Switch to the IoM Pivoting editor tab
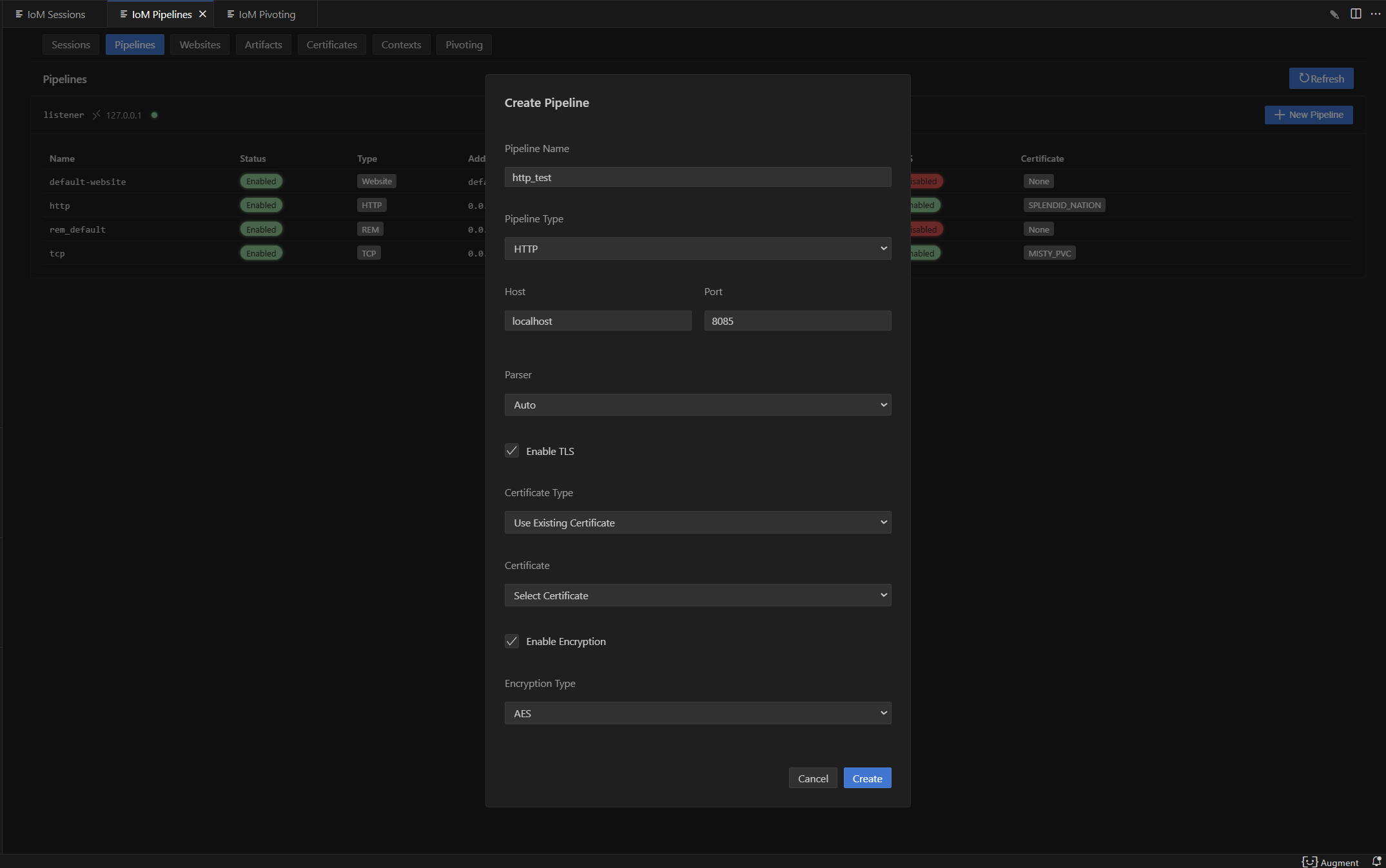Image resolution: width=1386 pixels, height=868 pixels. 266,14
